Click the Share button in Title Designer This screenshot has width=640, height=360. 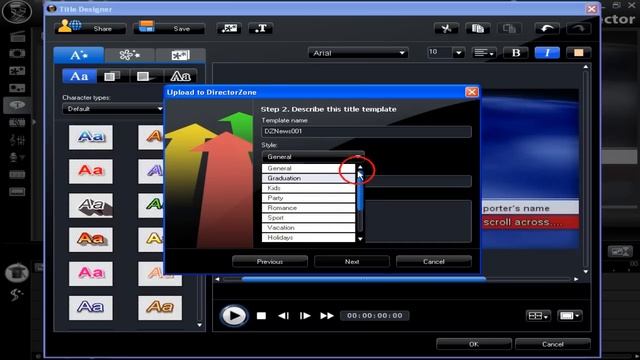[x=90, y=28]
